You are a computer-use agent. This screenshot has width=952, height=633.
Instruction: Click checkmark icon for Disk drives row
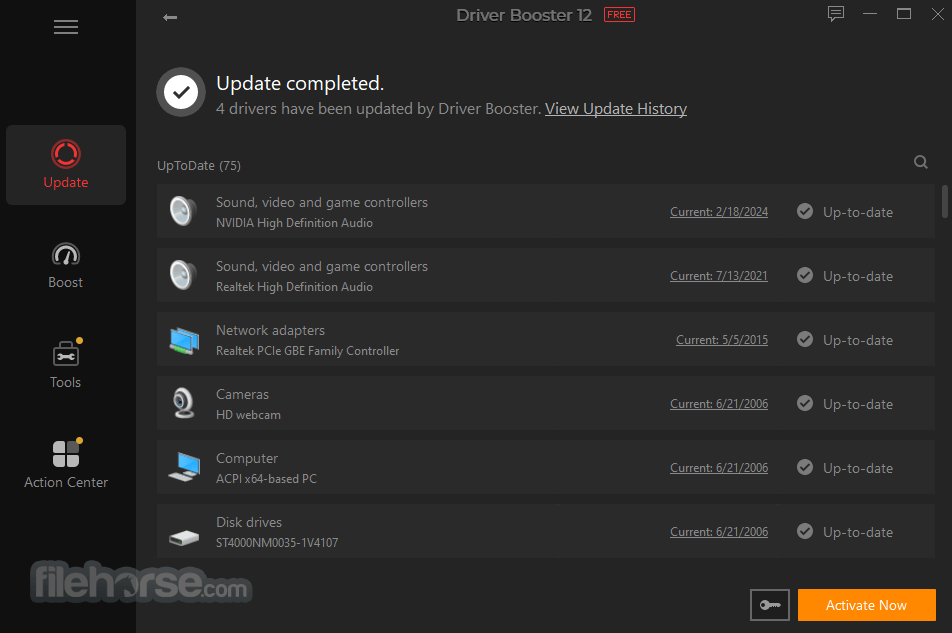pos(805,532)
